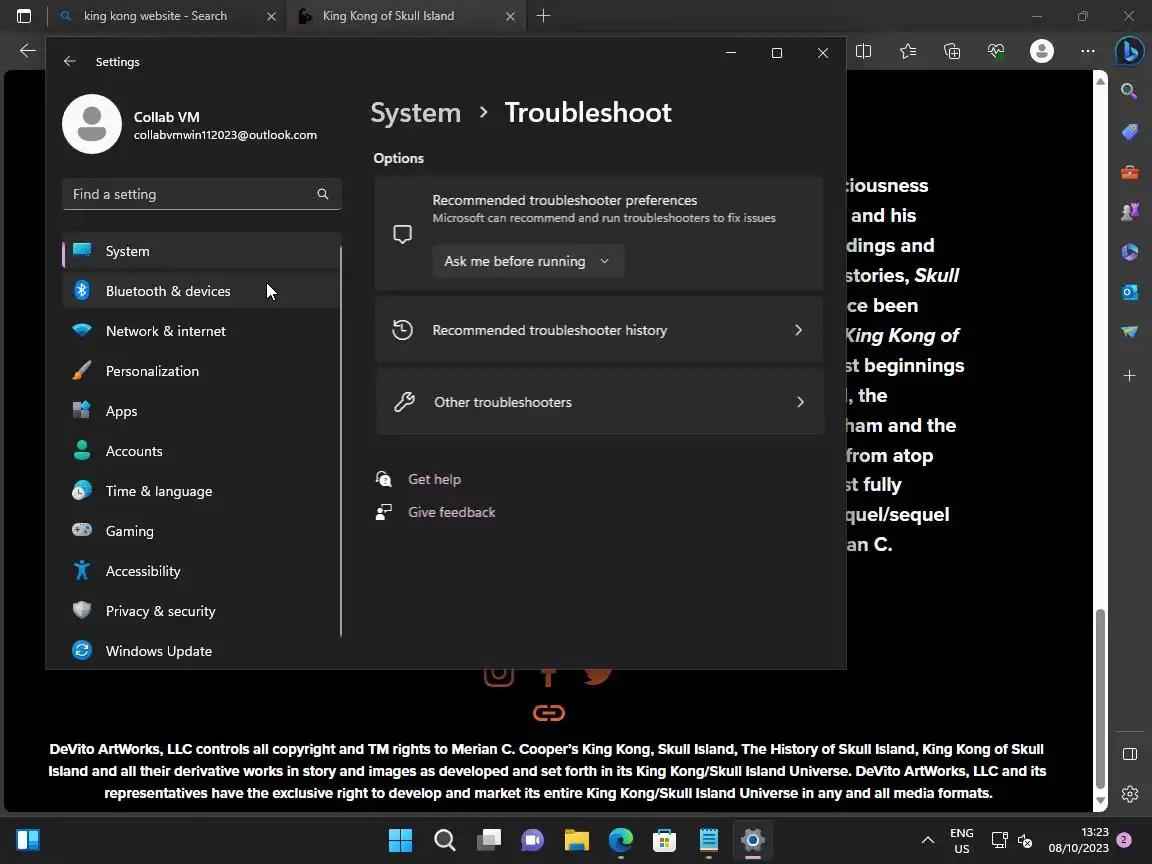
Task: Open Edge Favorites icon
Action: click(x=908, y=51)
